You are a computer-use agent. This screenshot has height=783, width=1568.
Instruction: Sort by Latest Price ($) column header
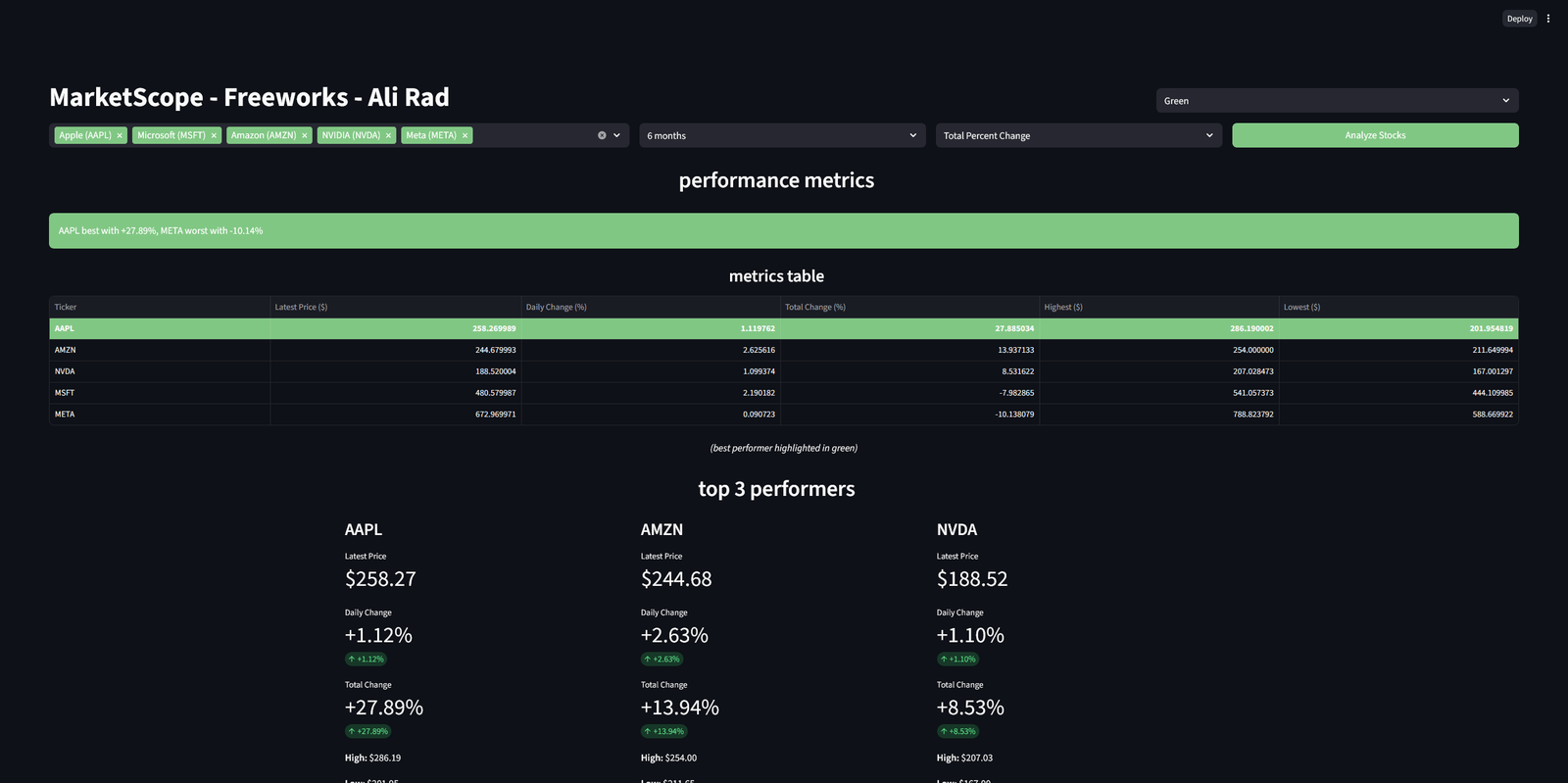pos(396,307)
